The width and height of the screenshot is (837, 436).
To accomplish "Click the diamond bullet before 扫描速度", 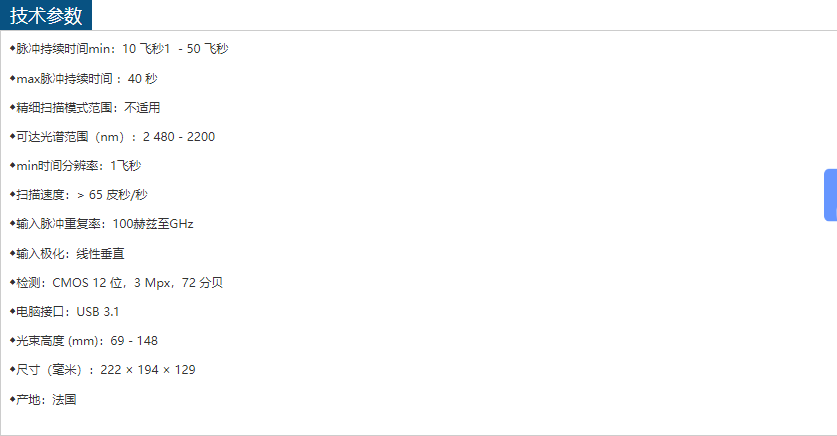I will pyautogui.click(x=12, y=194).
